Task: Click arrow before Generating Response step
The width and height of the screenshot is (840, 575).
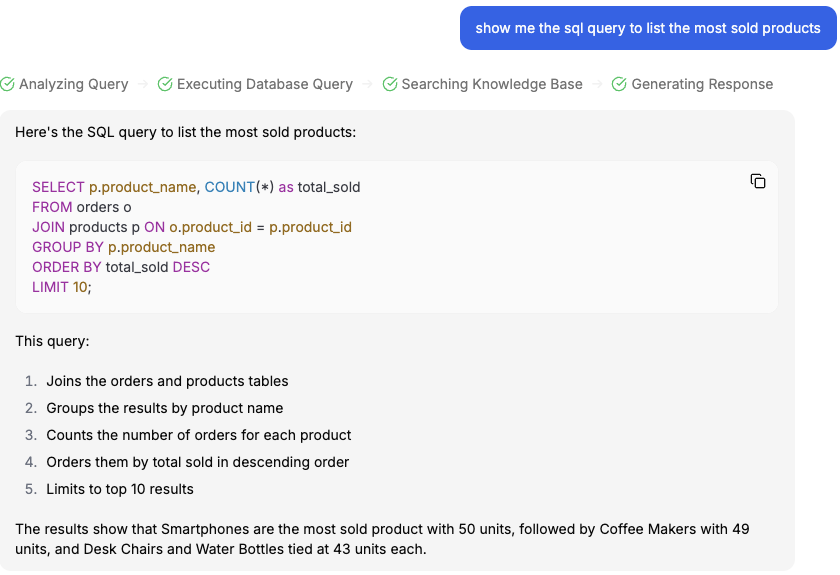Action: pyautogui.click(x=597, y=84)
